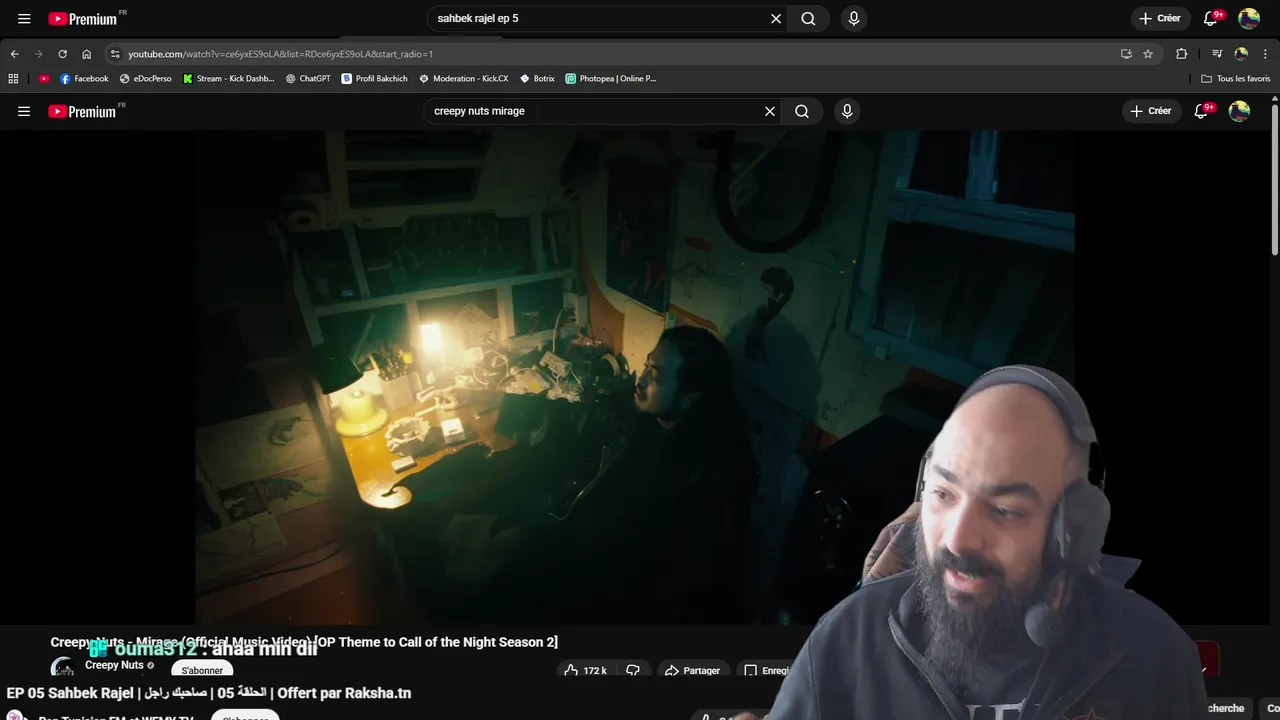Open the account avatar in the inner header
This screenshot has width=1280, height=720.
pyautogui.click(x=1239, y=111)
